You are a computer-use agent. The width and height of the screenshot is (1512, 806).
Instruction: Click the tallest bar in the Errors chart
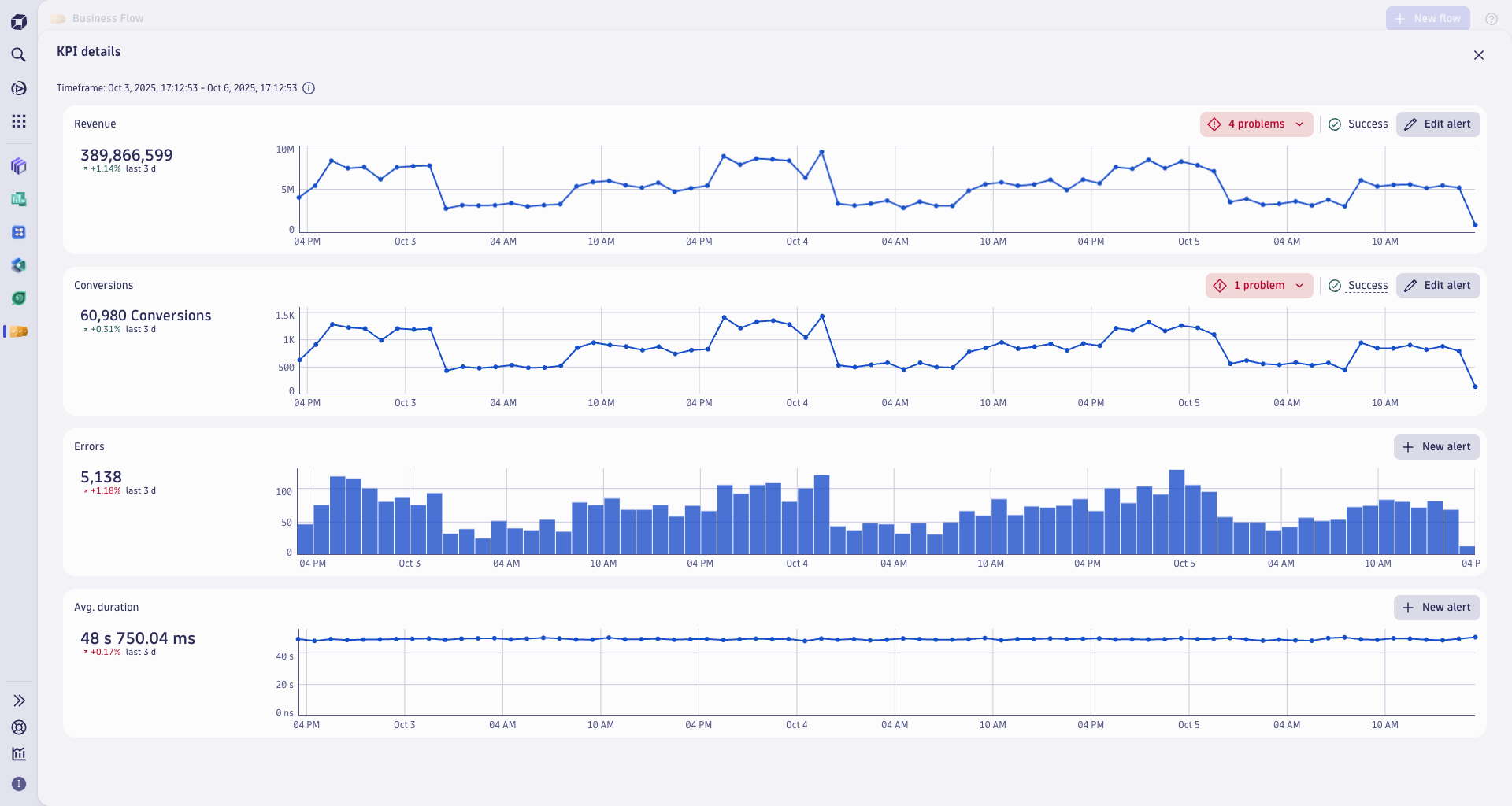tap(1177, 512)
